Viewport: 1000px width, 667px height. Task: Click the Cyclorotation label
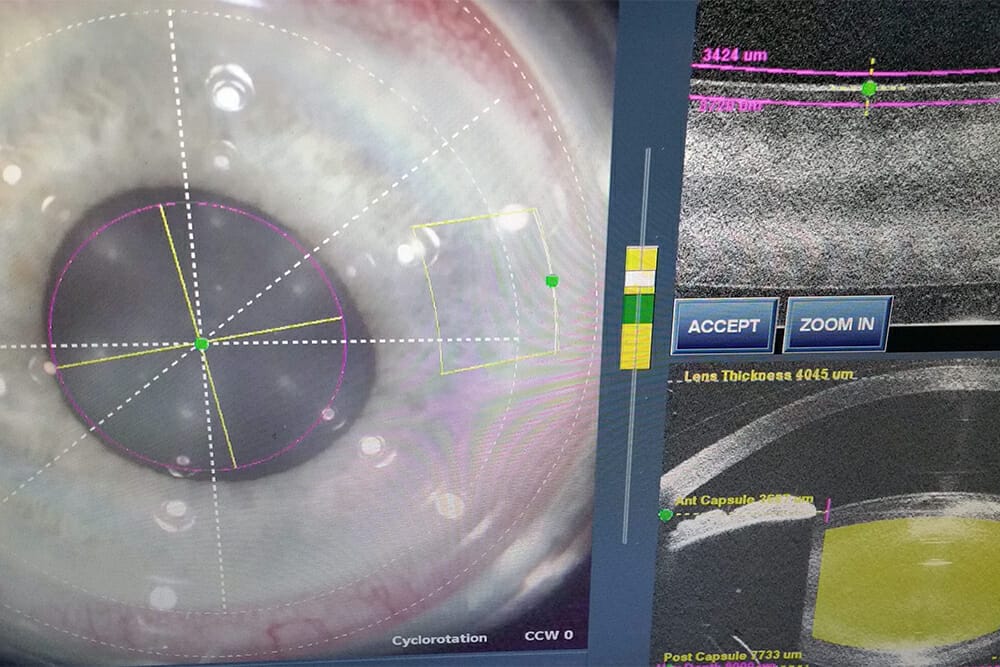coord(439,640)
